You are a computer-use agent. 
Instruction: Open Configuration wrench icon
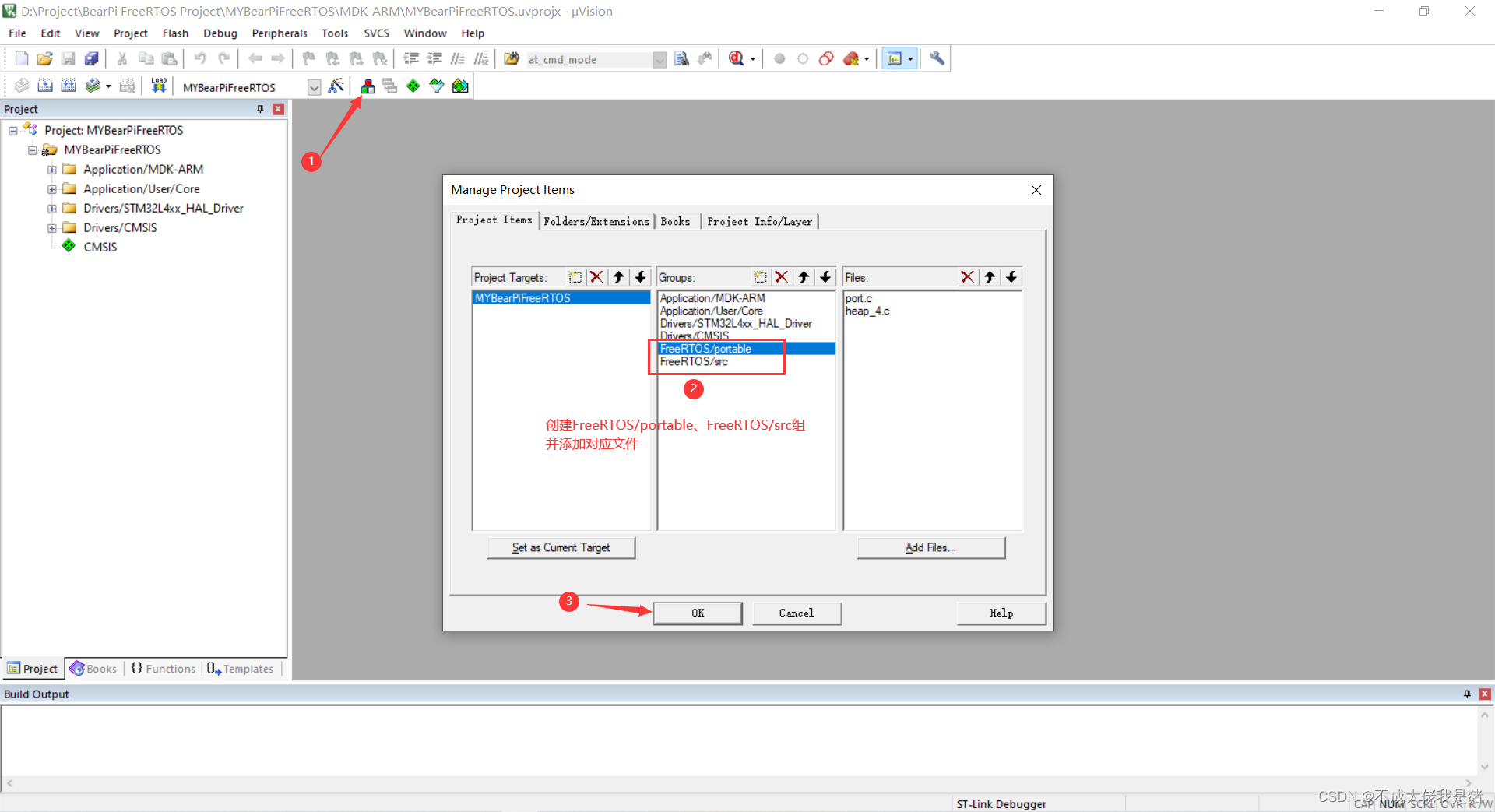pyautogui.click(x=937, y=58)
